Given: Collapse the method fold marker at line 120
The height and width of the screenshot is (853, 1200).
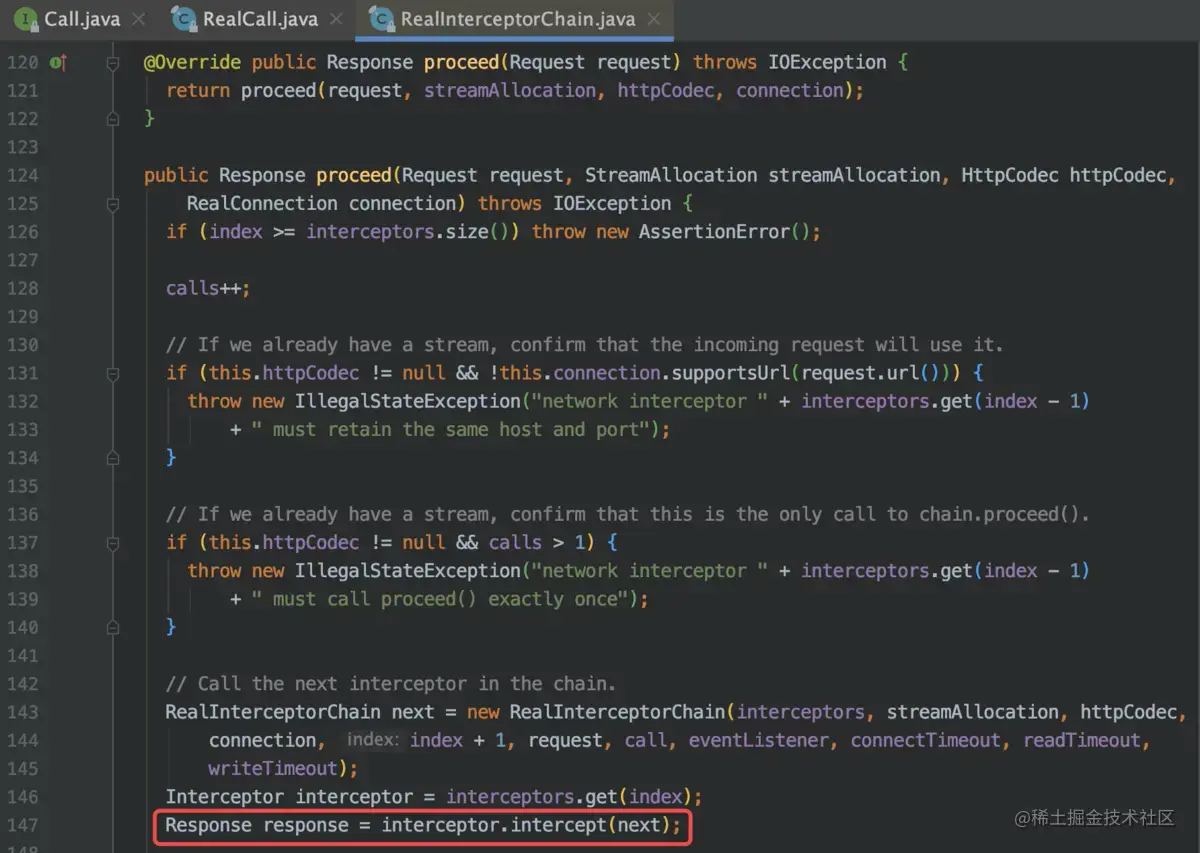Looking at the screenshot, I should click(x=113, y=63).
